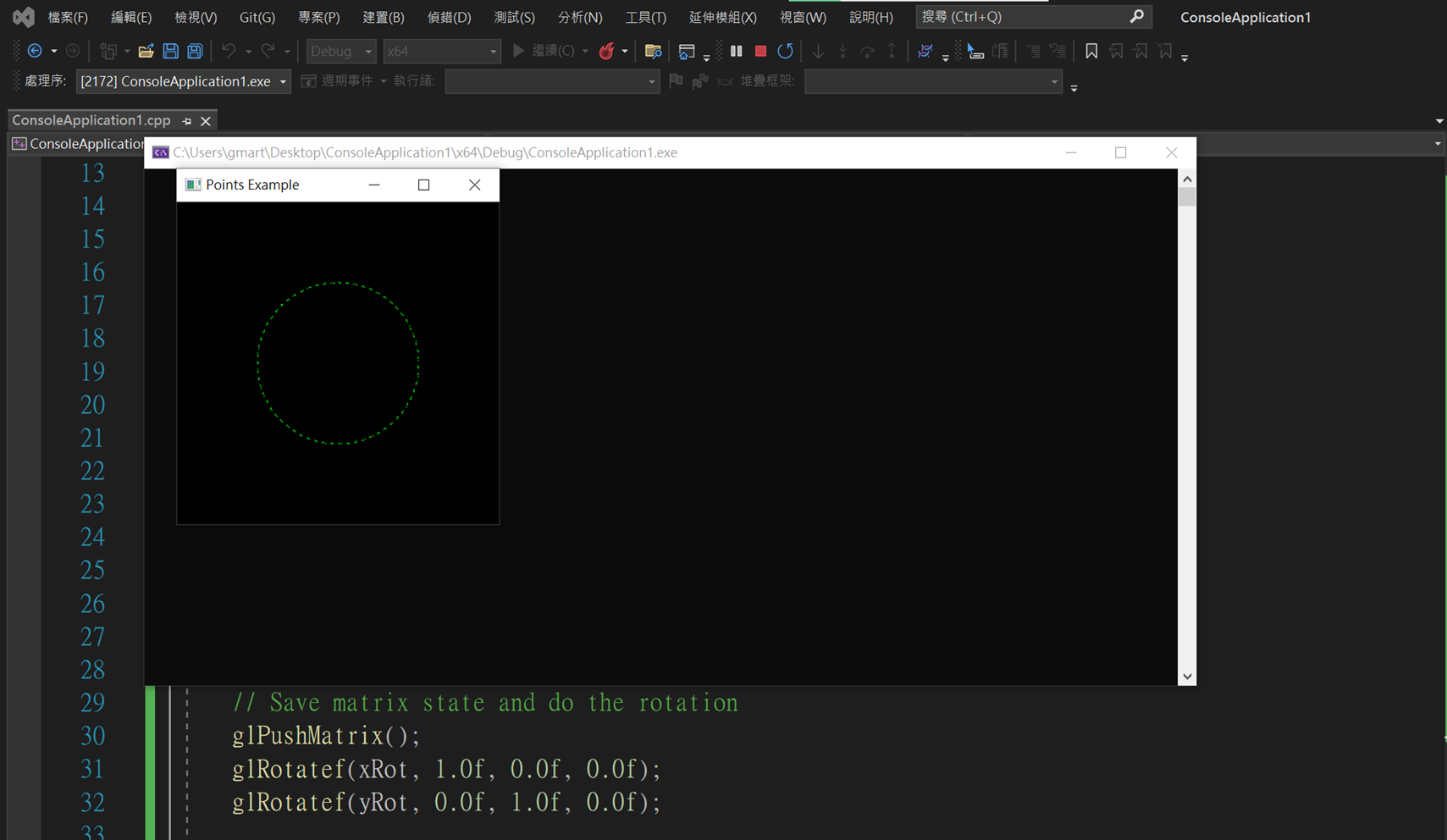The width and height of the screenshot is (1447, 840).
Task: Click the Save All icon
Action: pyautogui.click(x=195, y=52)
